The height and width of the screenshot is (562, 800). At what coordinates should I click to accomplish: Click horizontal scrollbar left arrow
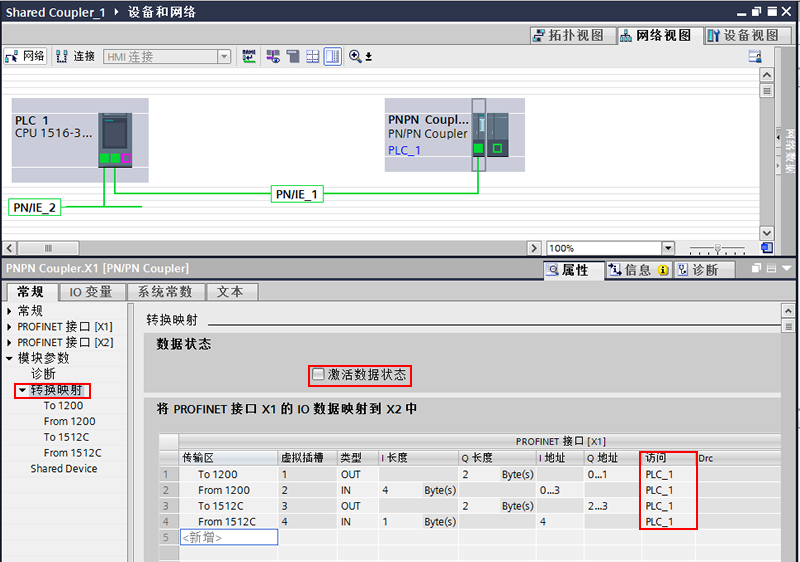coord(9,248)
